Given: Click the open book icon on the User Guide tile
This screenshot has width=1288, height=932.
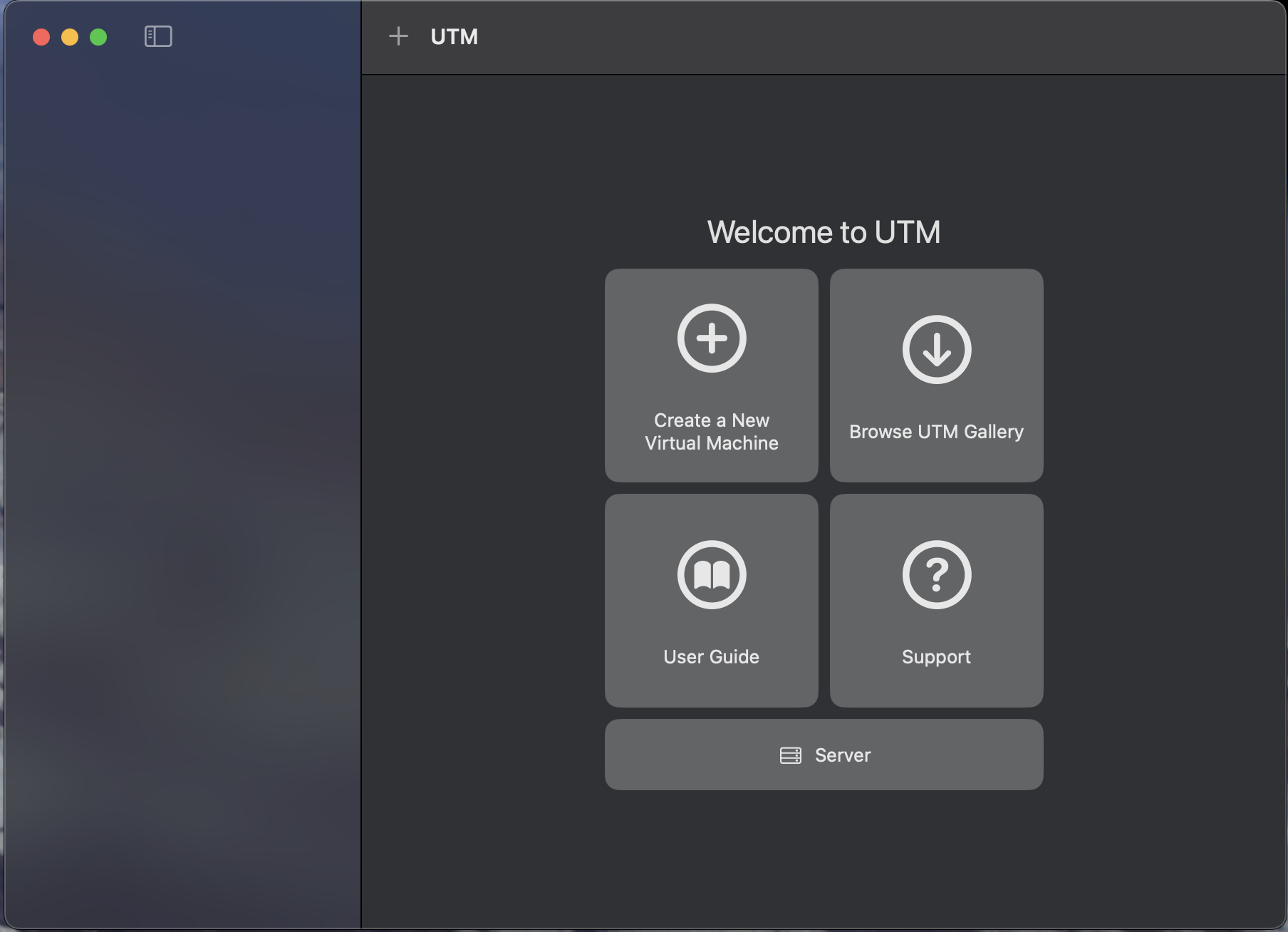Looking at the screenshot, I should [x=711, y=575].
